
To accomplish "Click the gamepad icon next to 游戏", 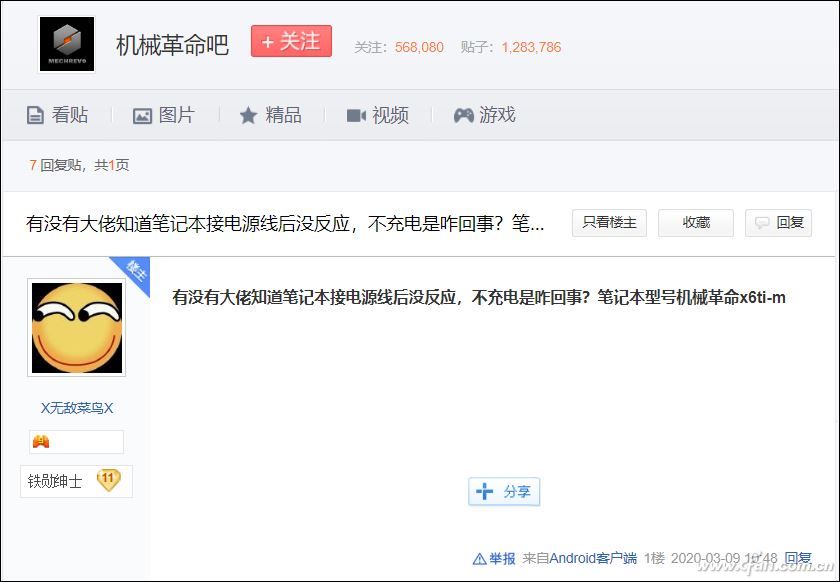I will pos(462,114).
